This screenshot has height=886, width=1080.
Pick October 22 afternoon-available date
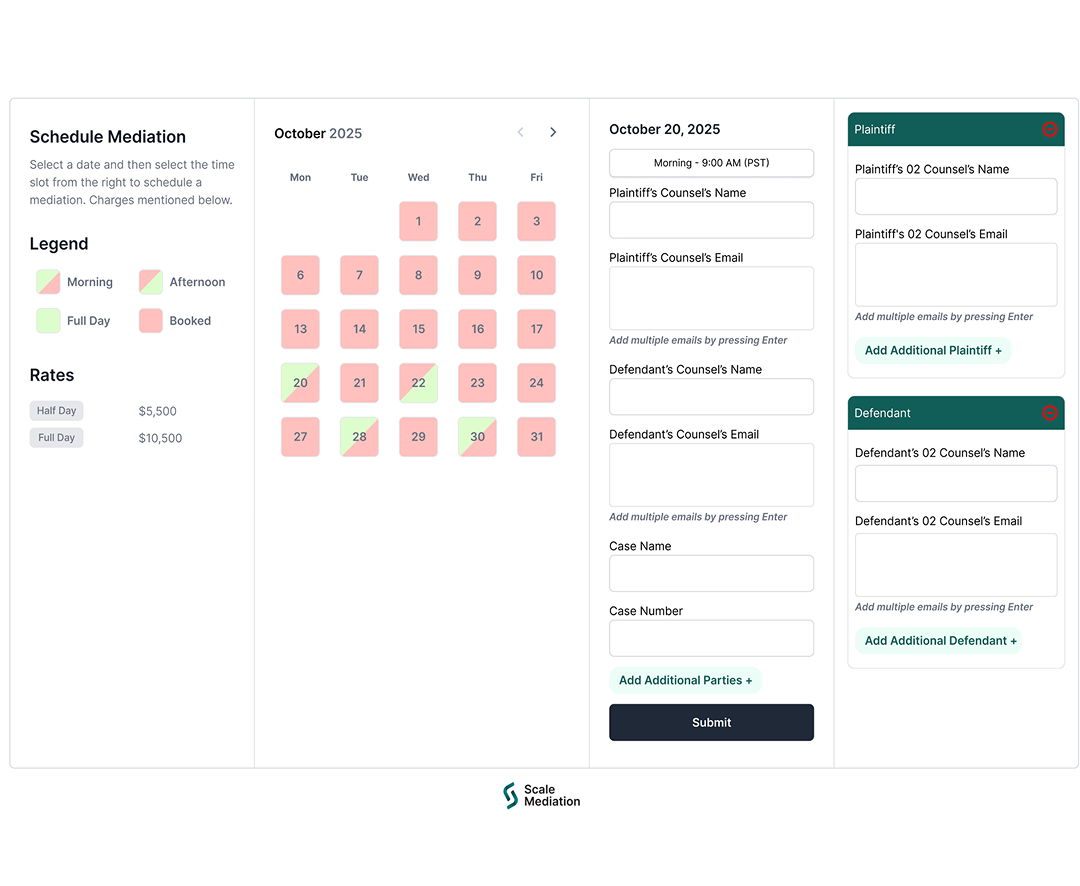(x=418, y=383)
